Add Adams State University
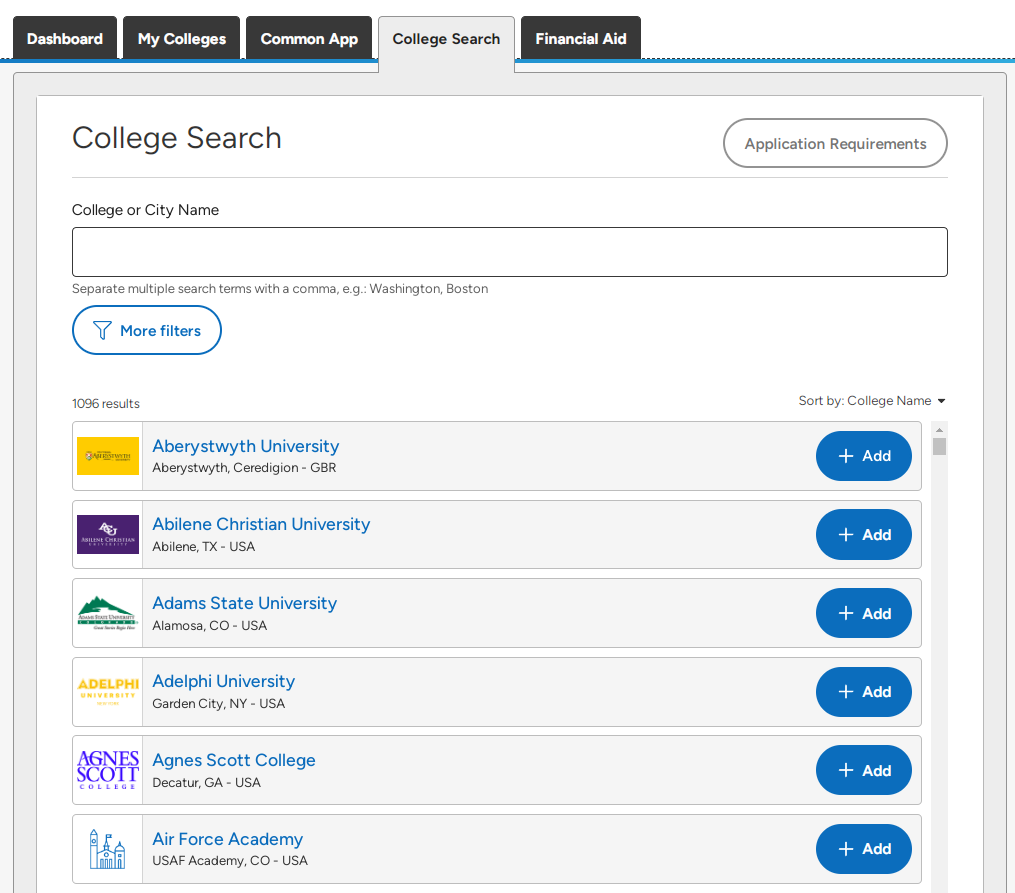Viewport: 1015px width, 893px height. click(864, 613)
